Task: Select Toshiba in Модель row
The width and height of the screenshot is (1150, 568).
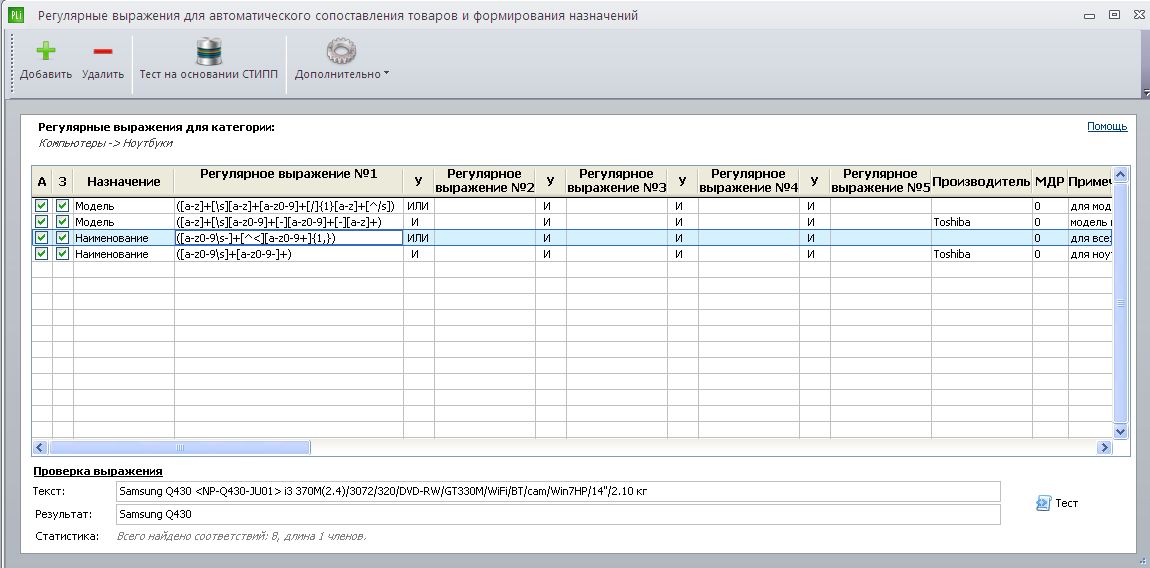Action: point(981,222)
